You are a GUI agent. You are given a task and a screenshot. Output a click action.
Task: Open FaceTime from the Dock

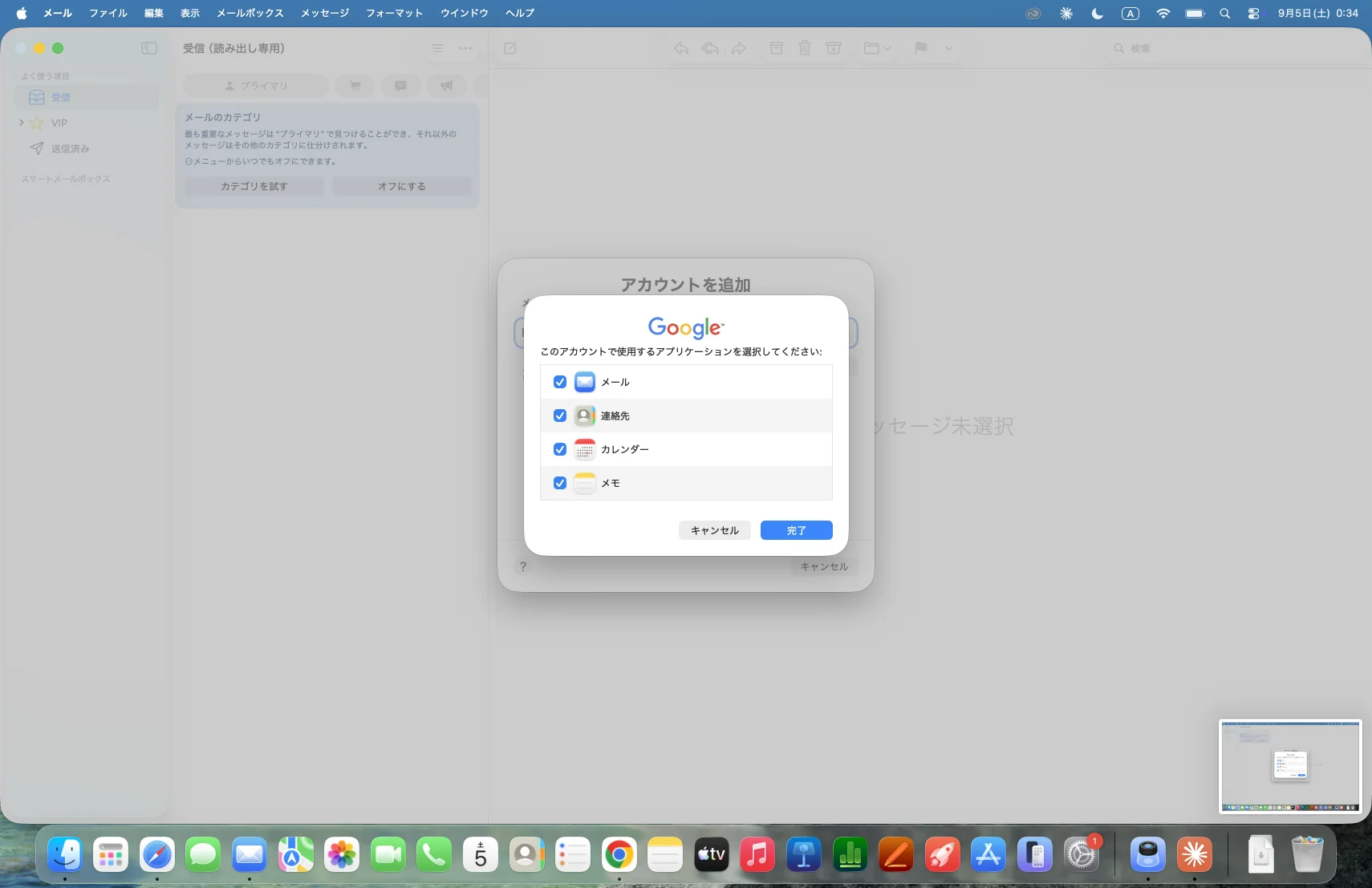point(388,854)
